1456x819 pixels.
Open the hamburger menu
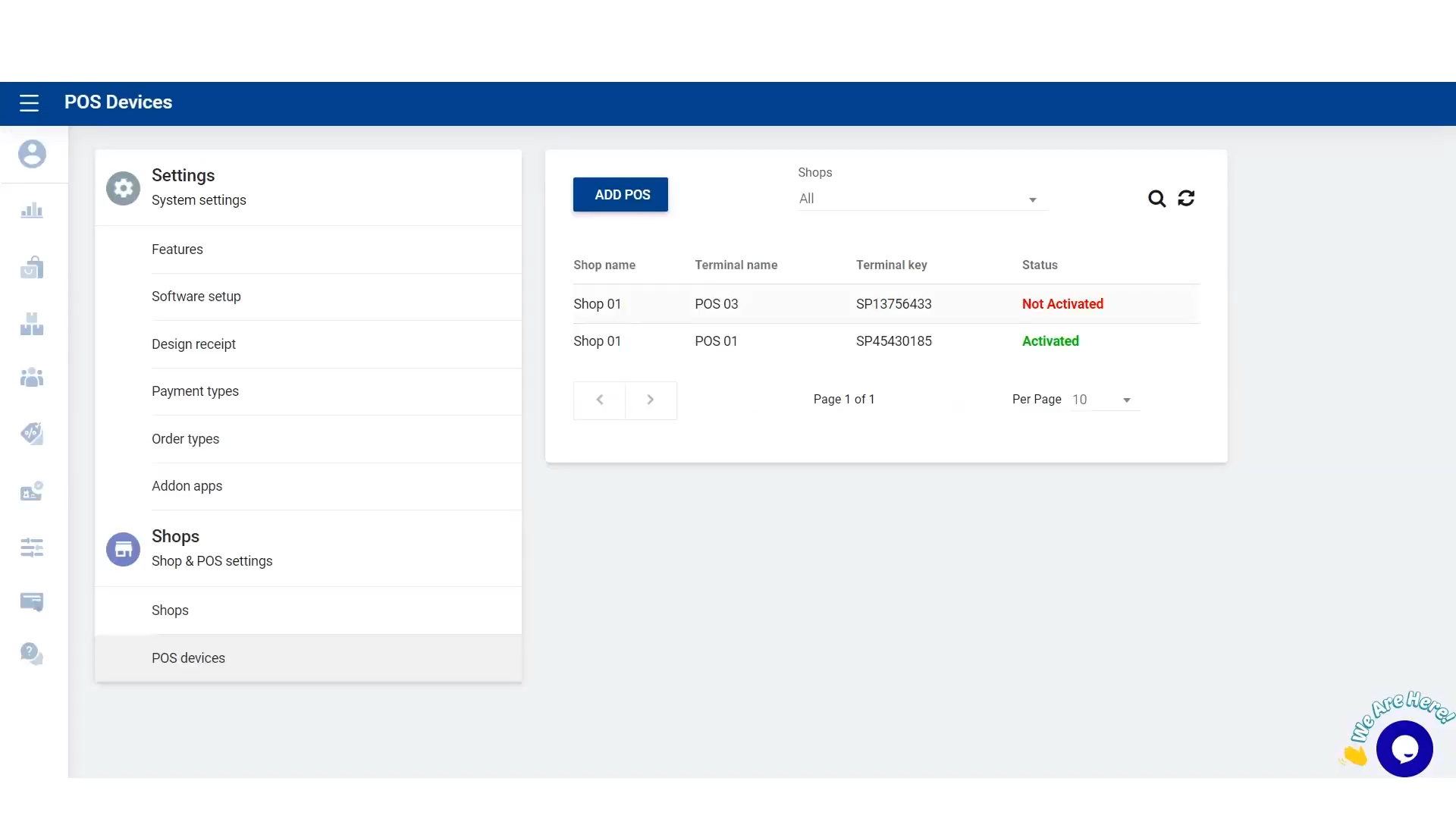point(29,103)
